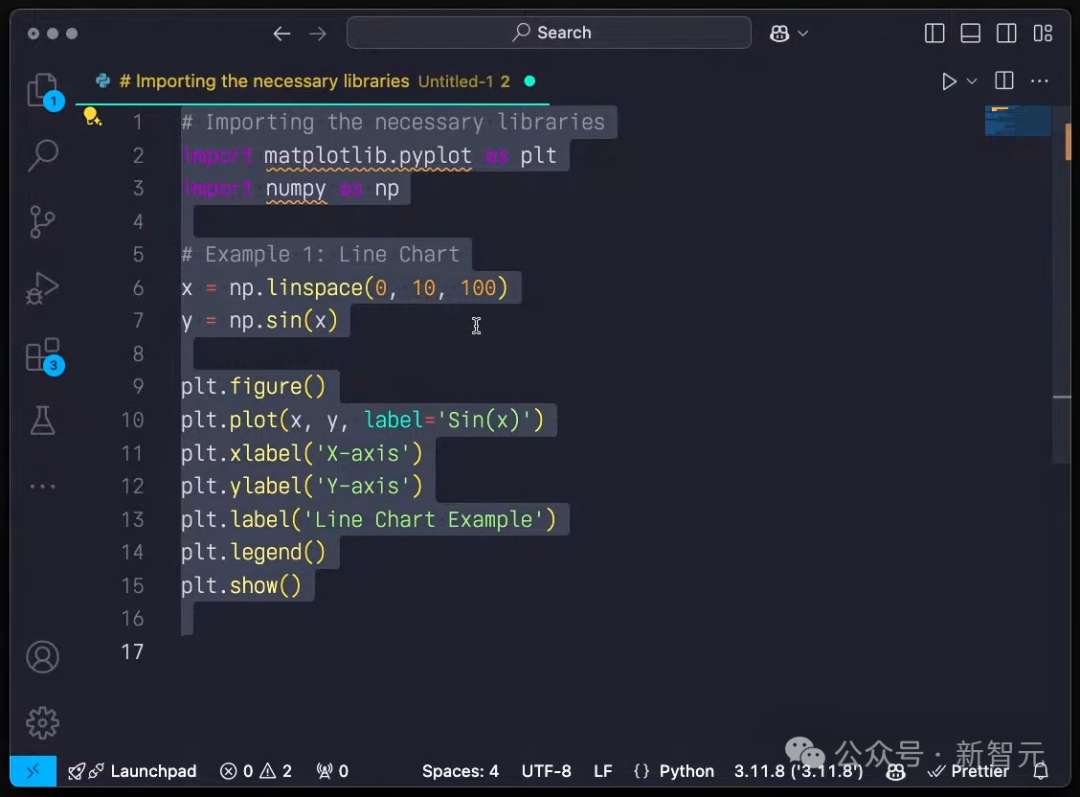Open the Accounts menu icon
The height and width of the screenshot is (797, 1080).
42,657
